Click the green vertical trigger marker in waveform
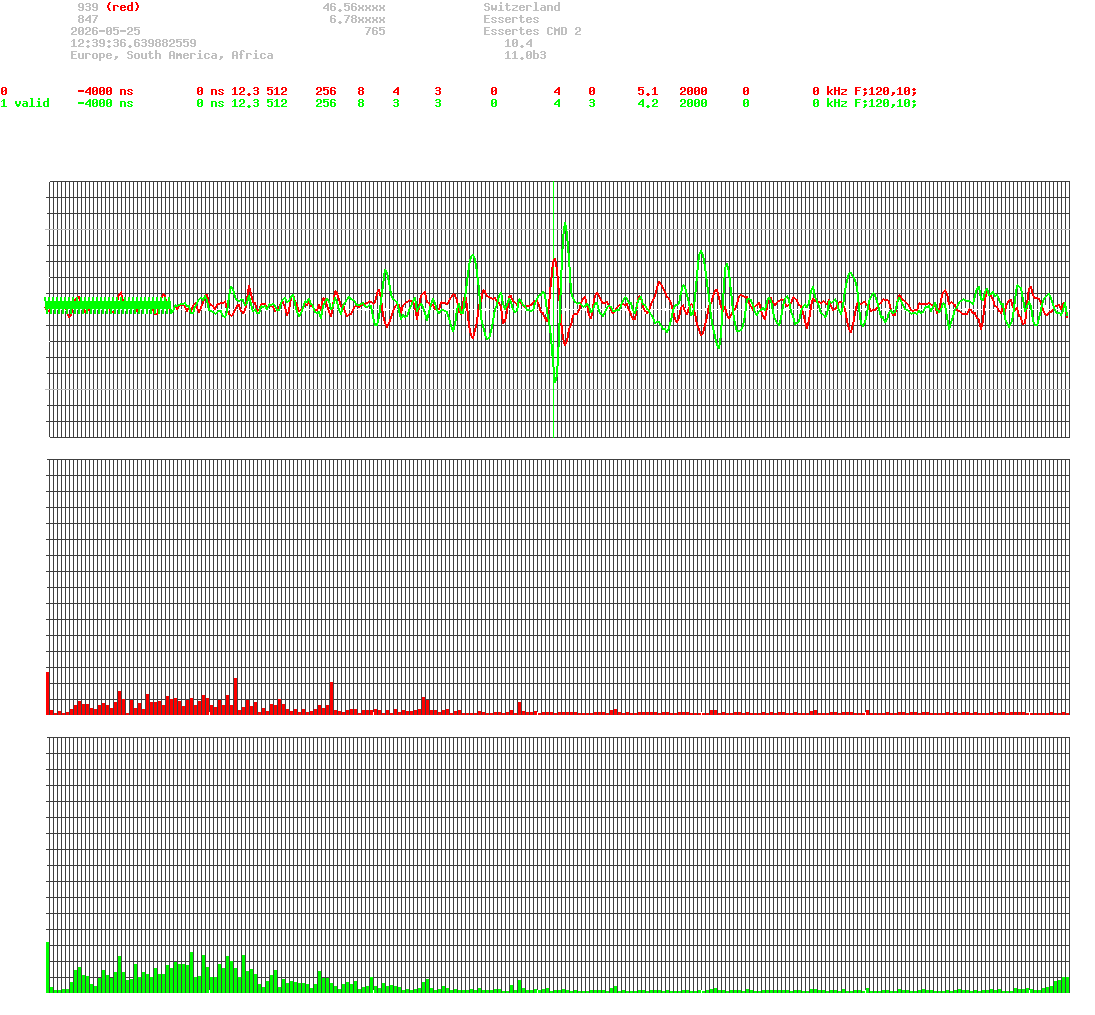This screenshot has width=1095, height=1015. tap(554, 309)
